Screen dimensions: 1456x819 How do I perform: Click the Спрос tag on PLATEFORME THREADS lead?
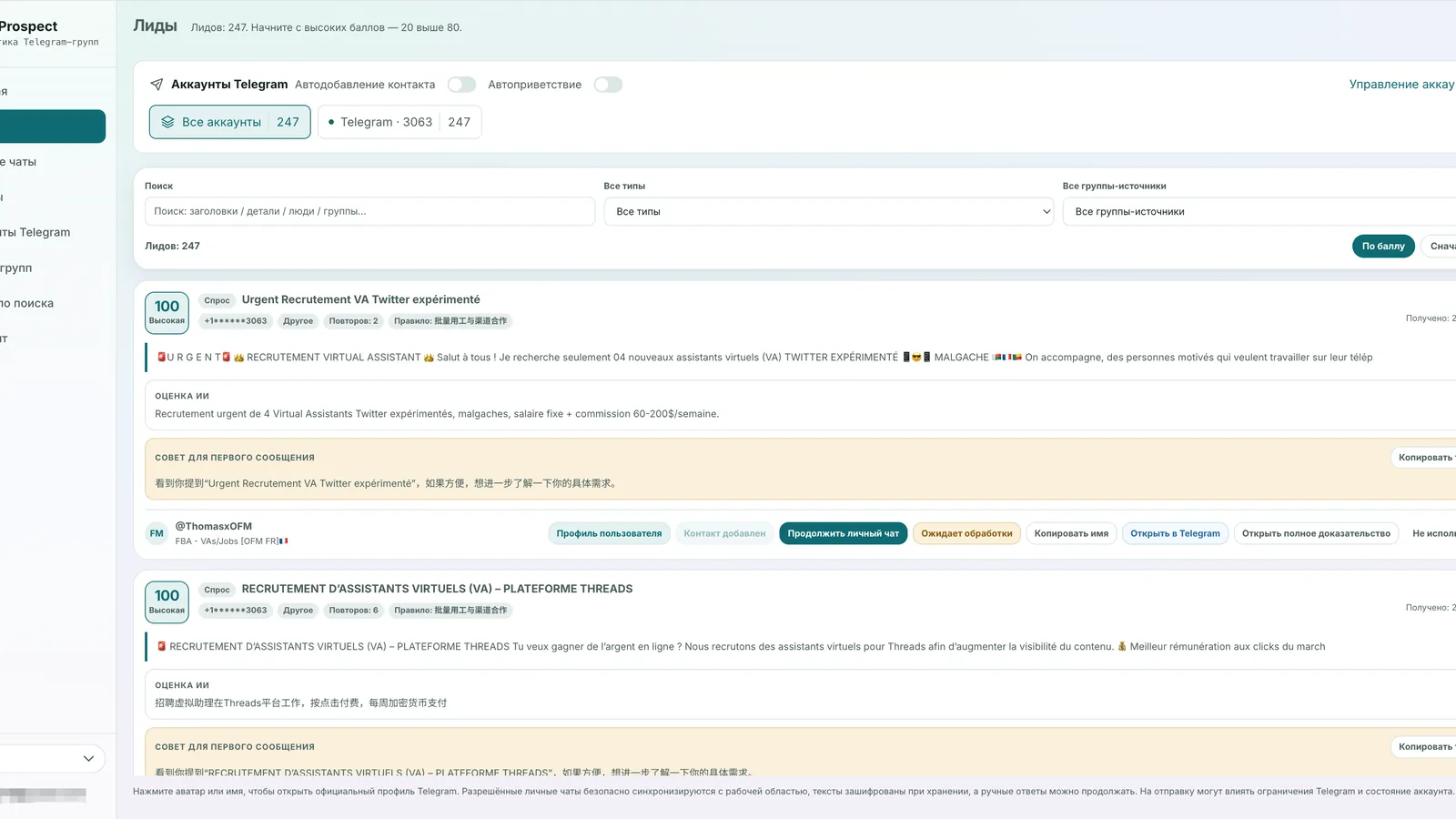point(217,590)
